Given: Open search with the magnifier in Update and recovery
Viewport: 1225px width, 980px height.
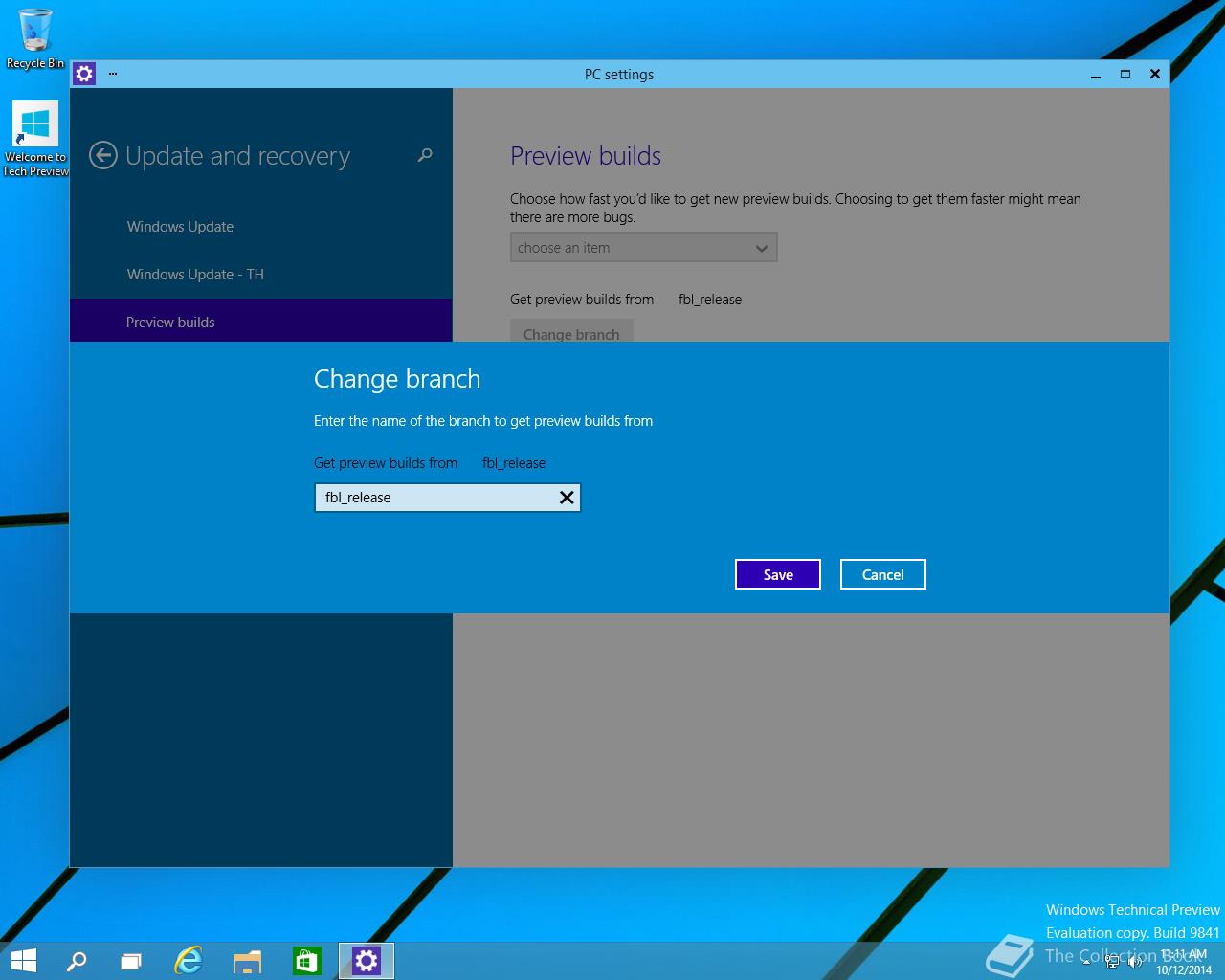Looking at the screenshot, I should (425, 155).
